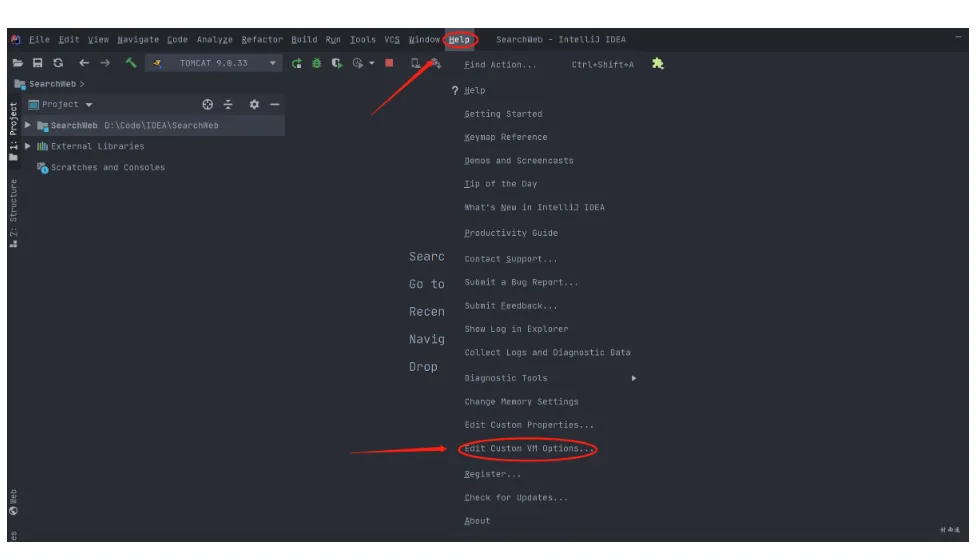Screen dimensions: 976x560
Task: Open the Code menu
Action: pos(177,39)
